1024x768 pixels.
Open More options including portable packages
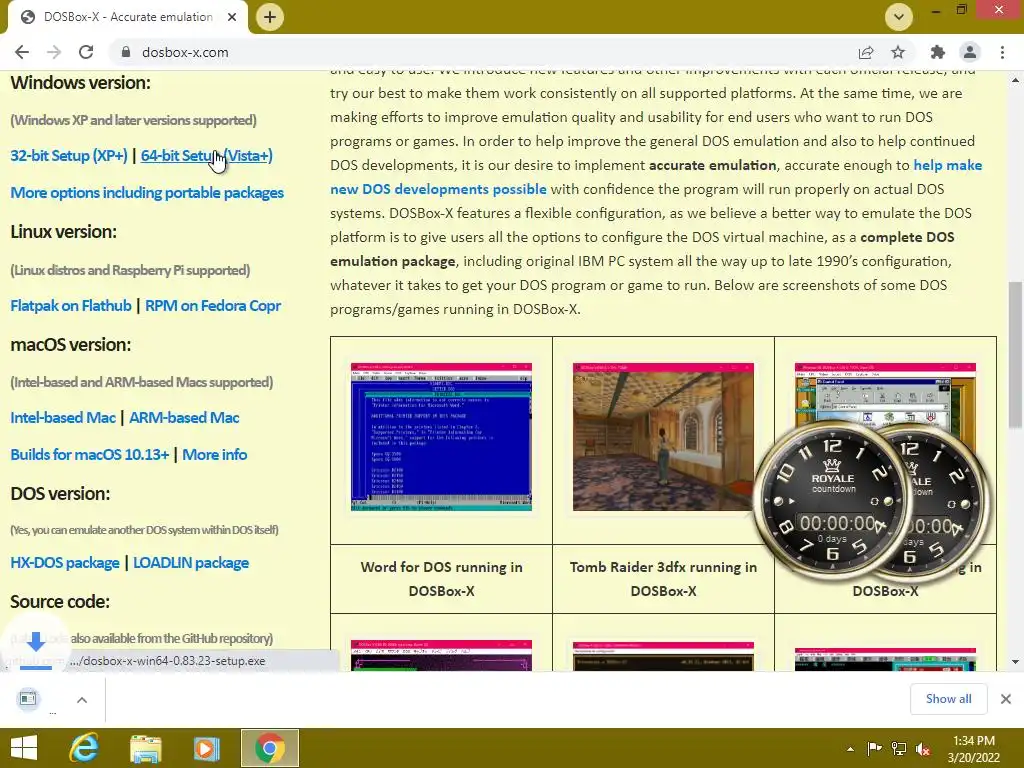coord(147,193)
